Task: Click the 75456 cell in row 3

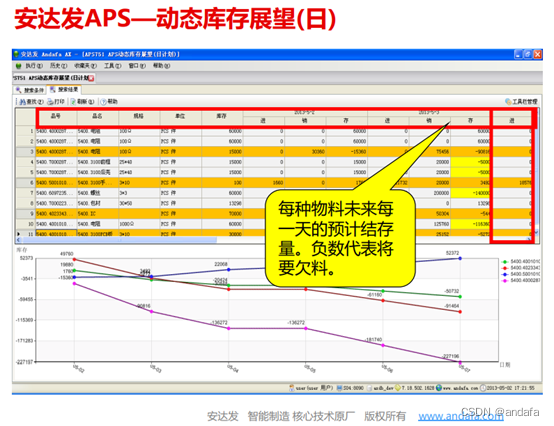Action: click(x=429, y=152)
